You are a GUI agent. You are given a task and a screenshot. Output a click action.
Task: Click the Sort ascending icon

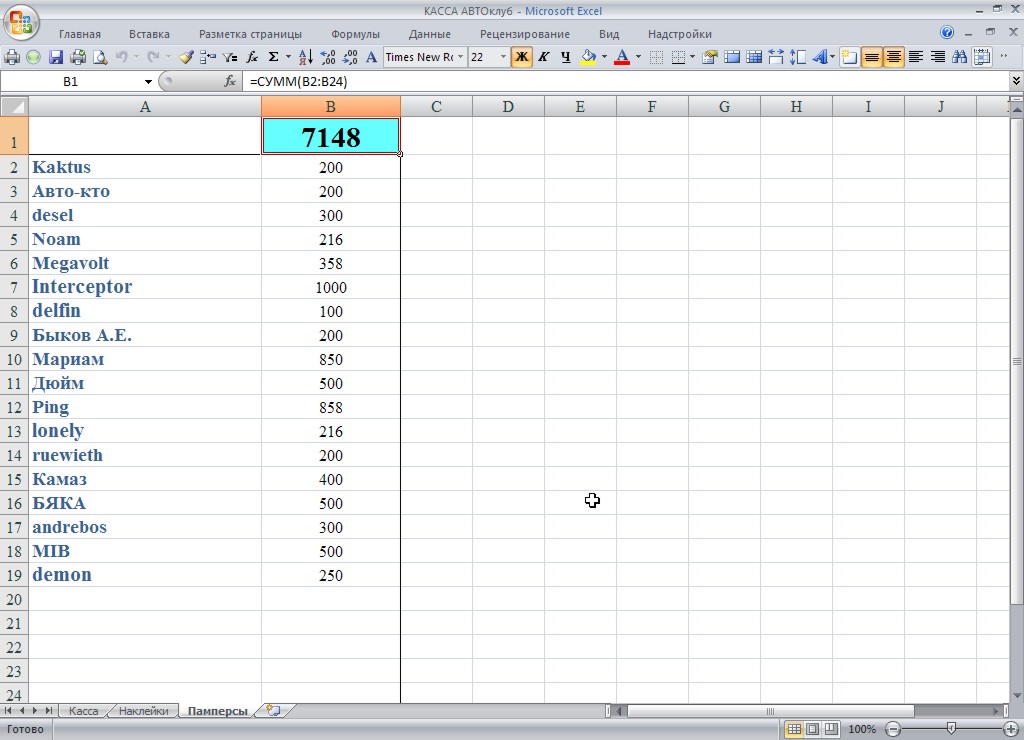point(307,57)
